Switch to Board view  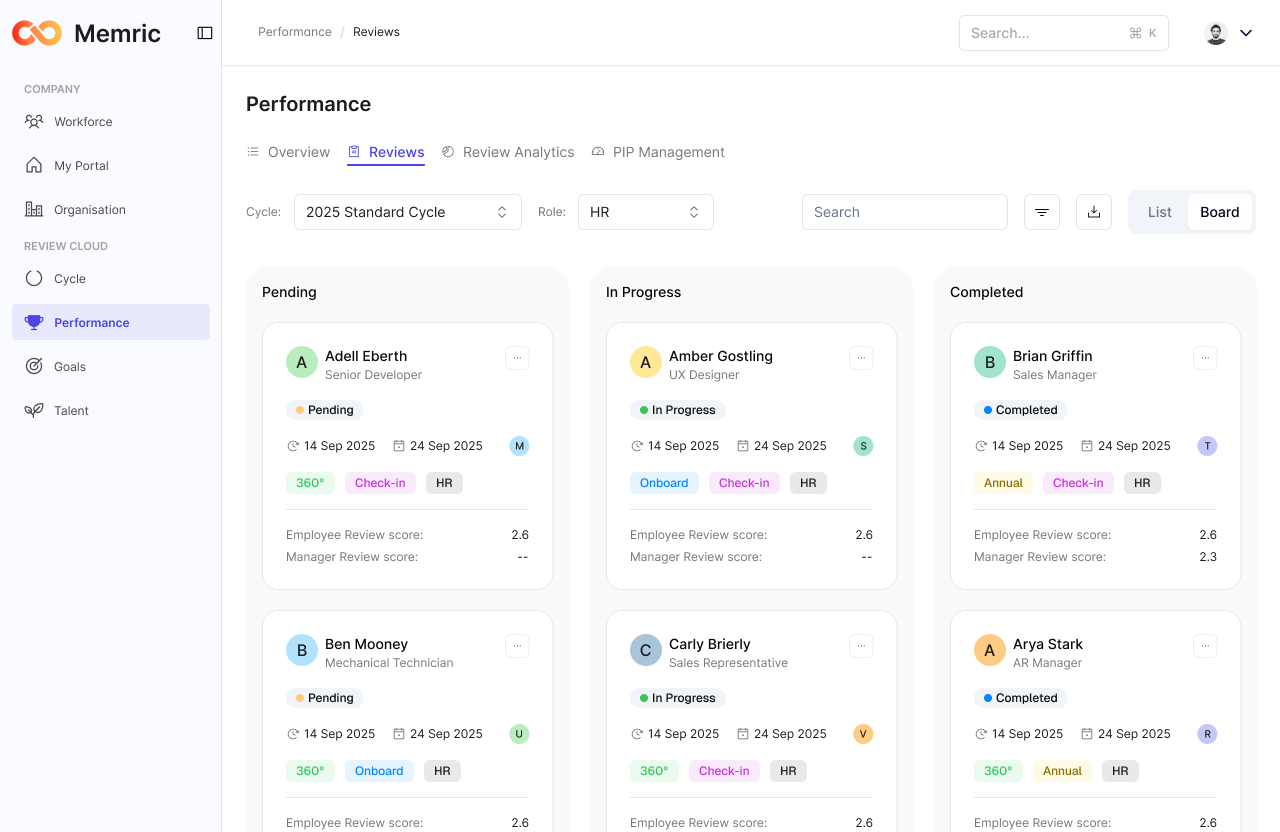pos(1220,212)
